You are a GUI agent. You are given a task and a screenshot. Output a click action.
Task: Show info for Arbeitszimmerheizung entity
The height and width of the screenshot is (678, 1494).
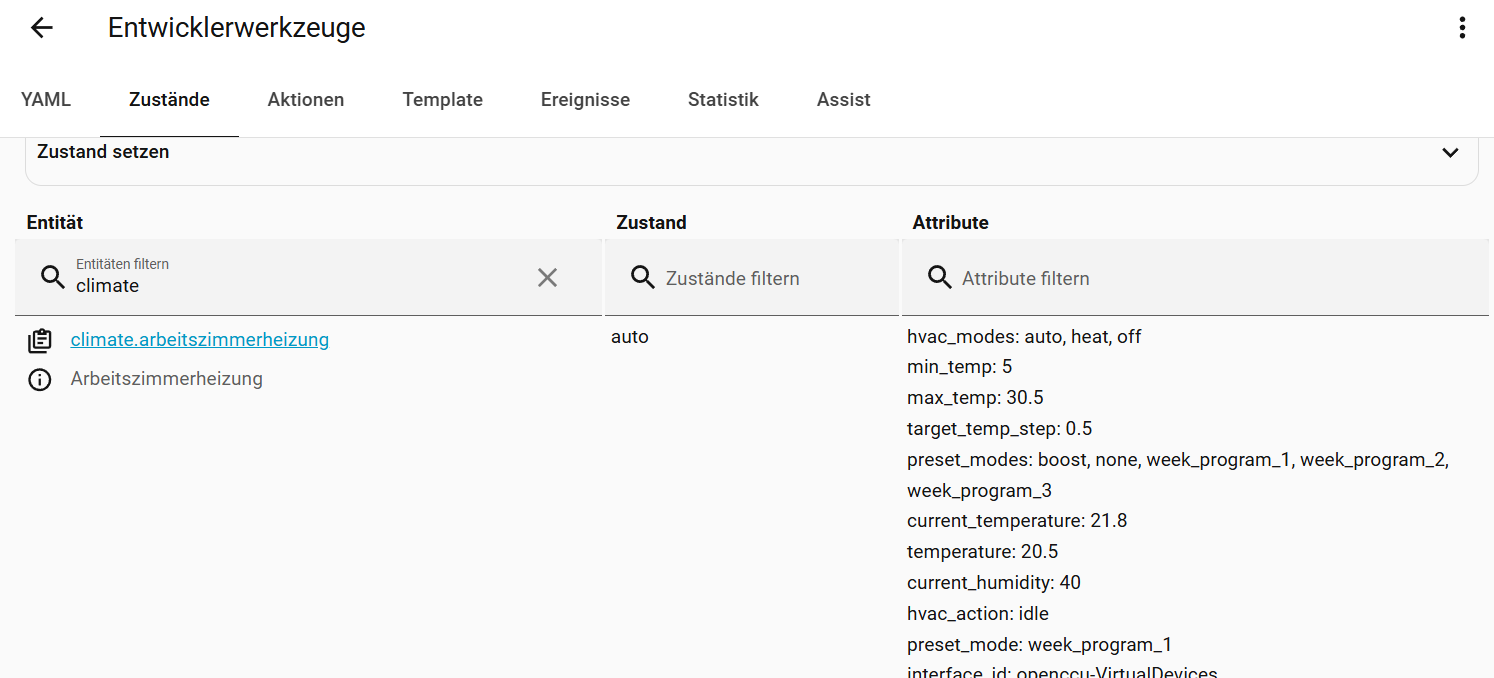point(40,380)
